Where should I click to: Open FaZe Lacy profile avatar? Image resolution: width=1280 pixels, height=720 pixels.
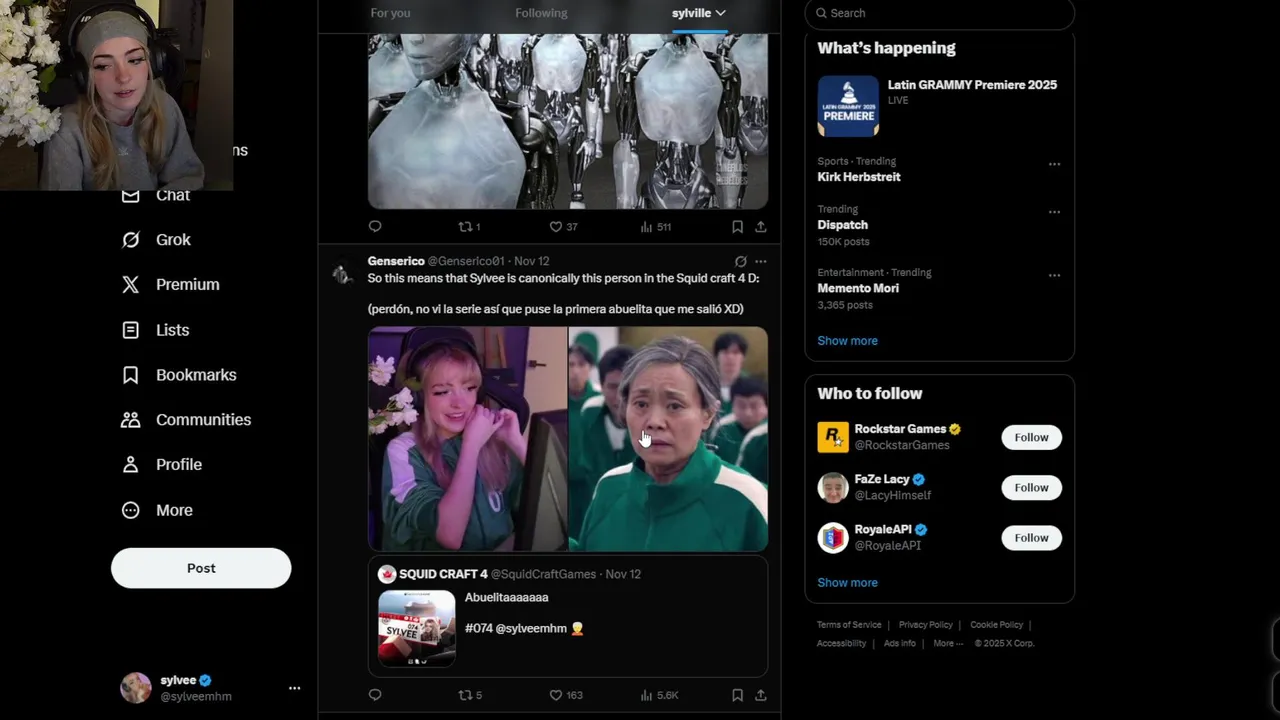[832, 487]
